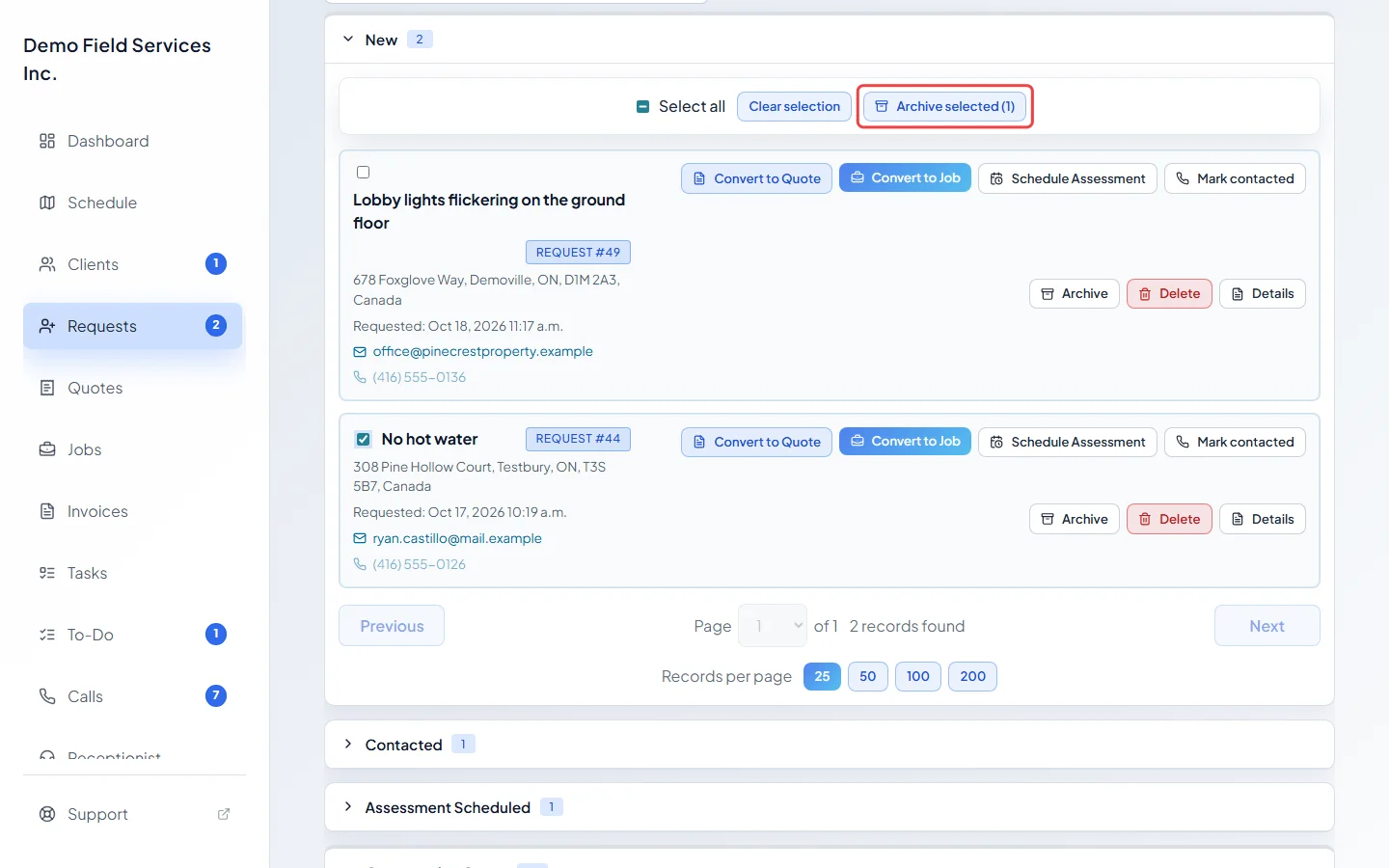Click Clear selection button
This screenshot has width=1389, height=868.
point(795,106)
